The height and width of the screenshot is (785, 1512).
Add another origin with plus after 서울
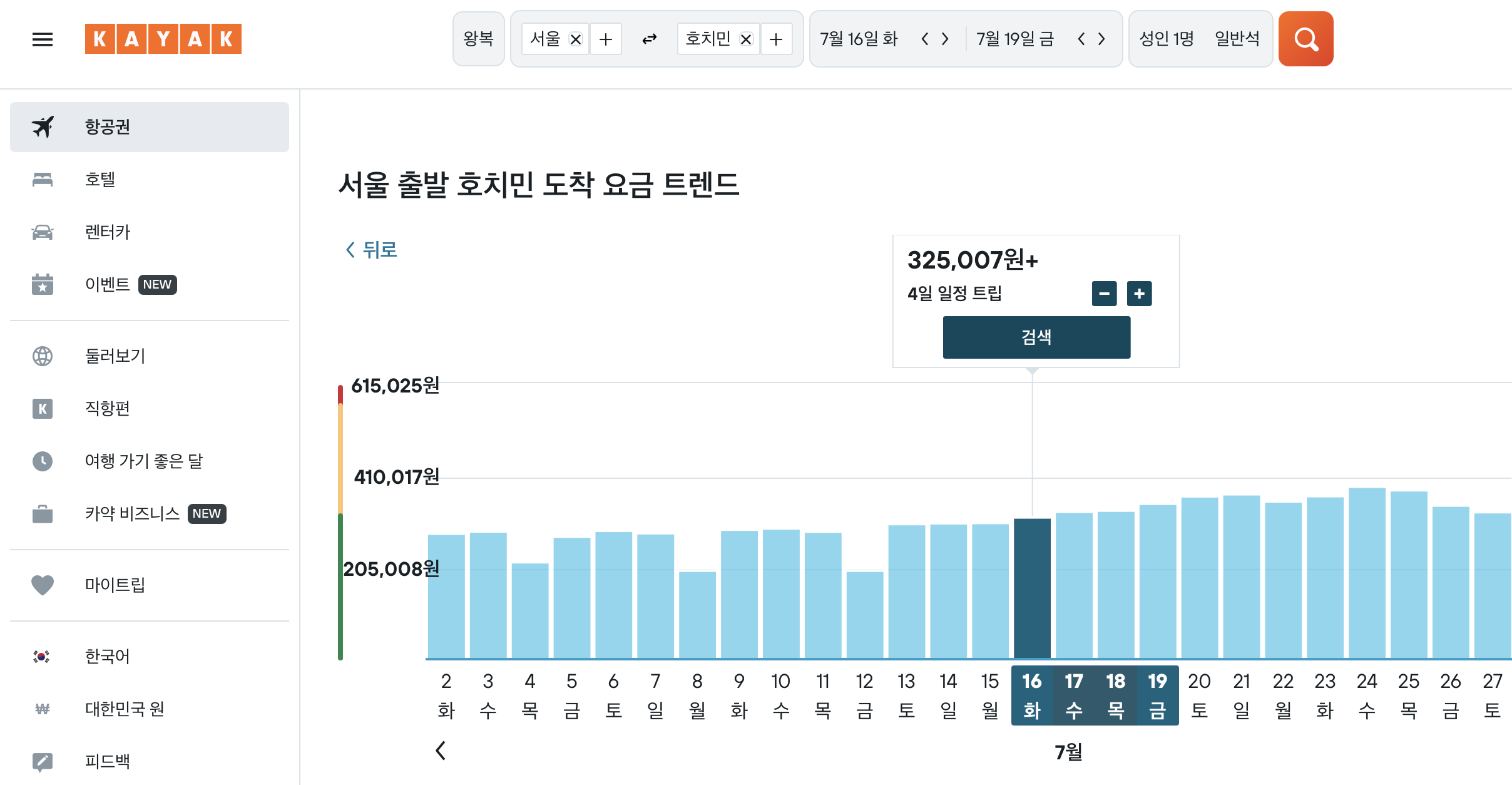pyautogui.click(x=605, y=39)
